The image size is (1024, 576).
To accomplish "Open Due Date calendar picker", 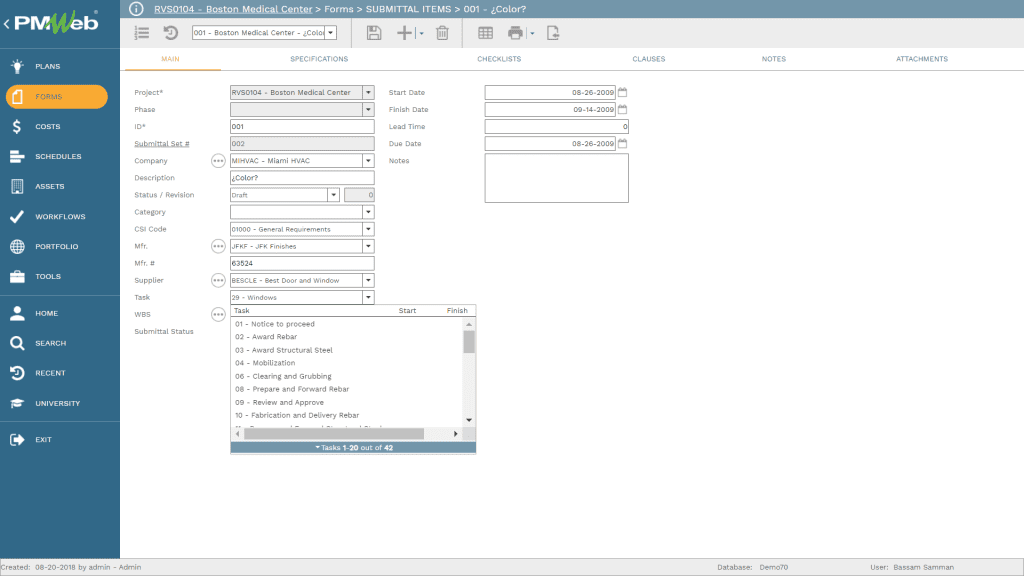I will coord(622,143).
